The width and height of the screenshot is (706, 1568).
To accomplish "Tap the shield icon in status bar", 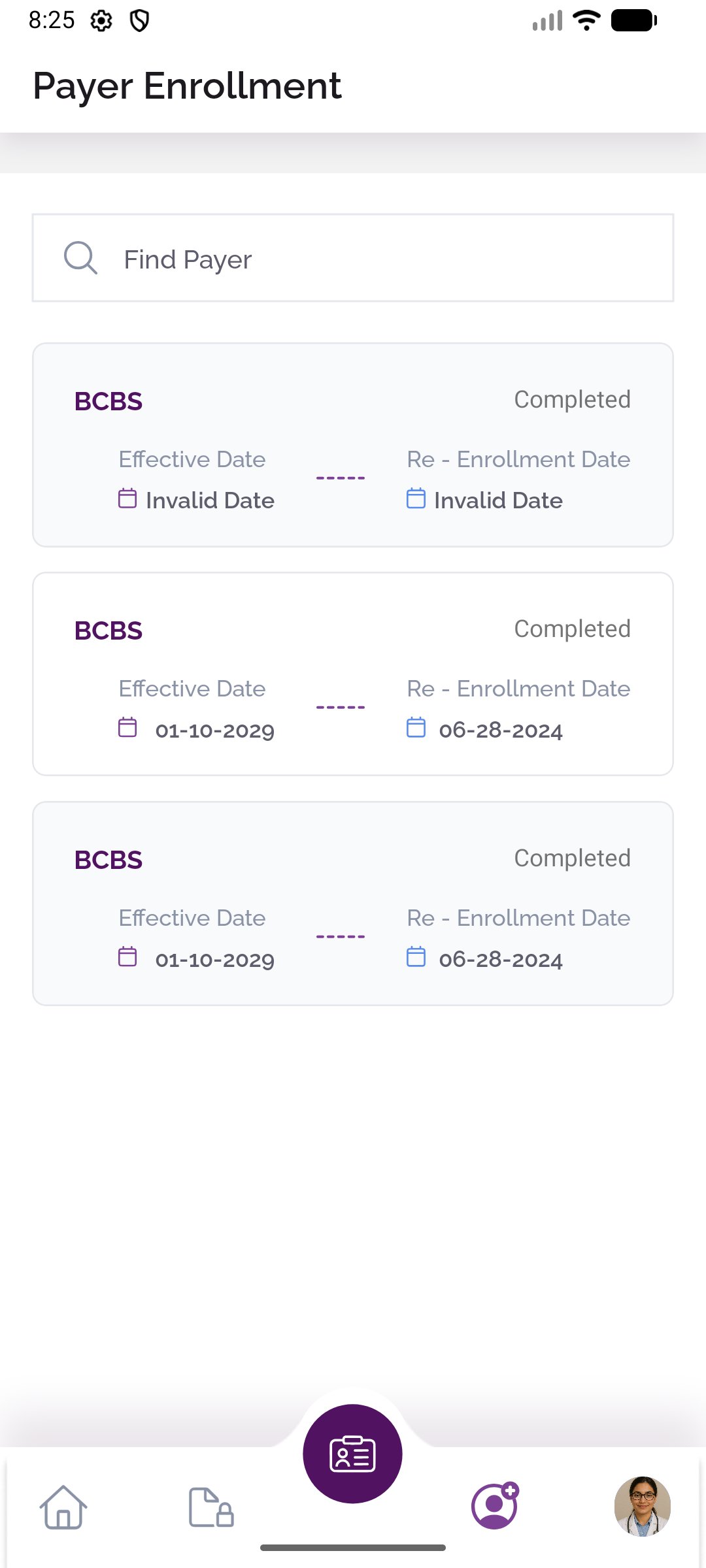I will [140, 21].
